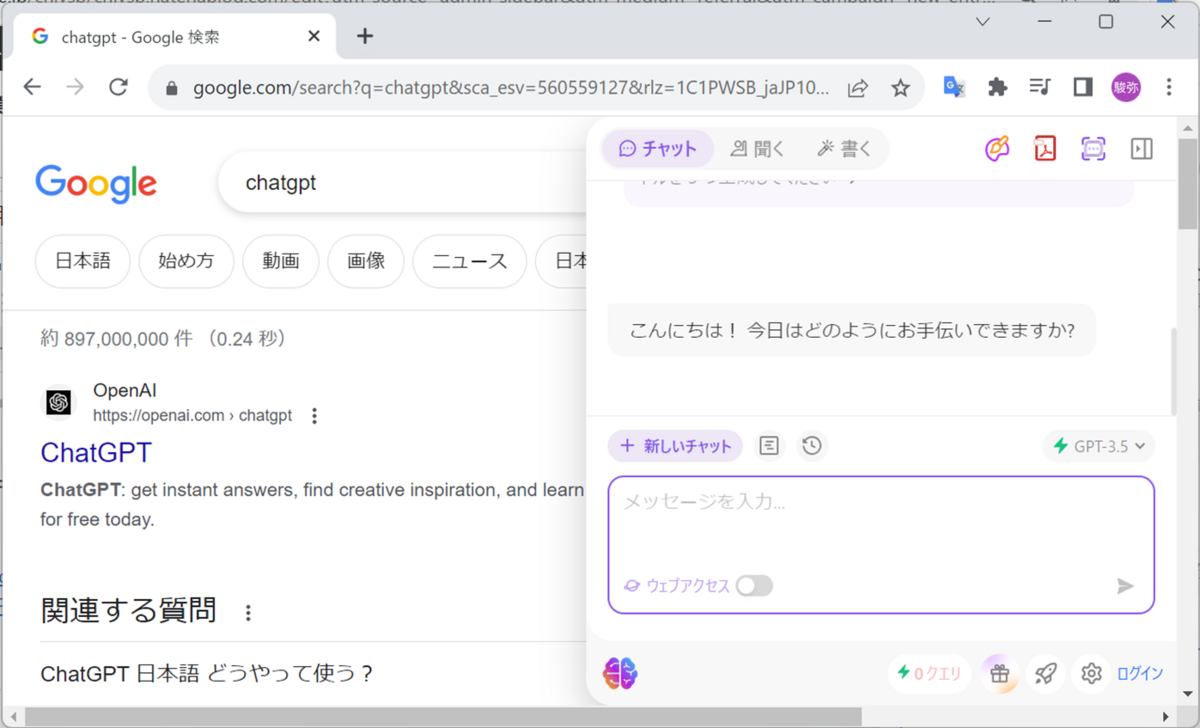Screen dimensions: 1200x728
Task: Send the message with arrow icon
Action: (x=1125, y=586)
